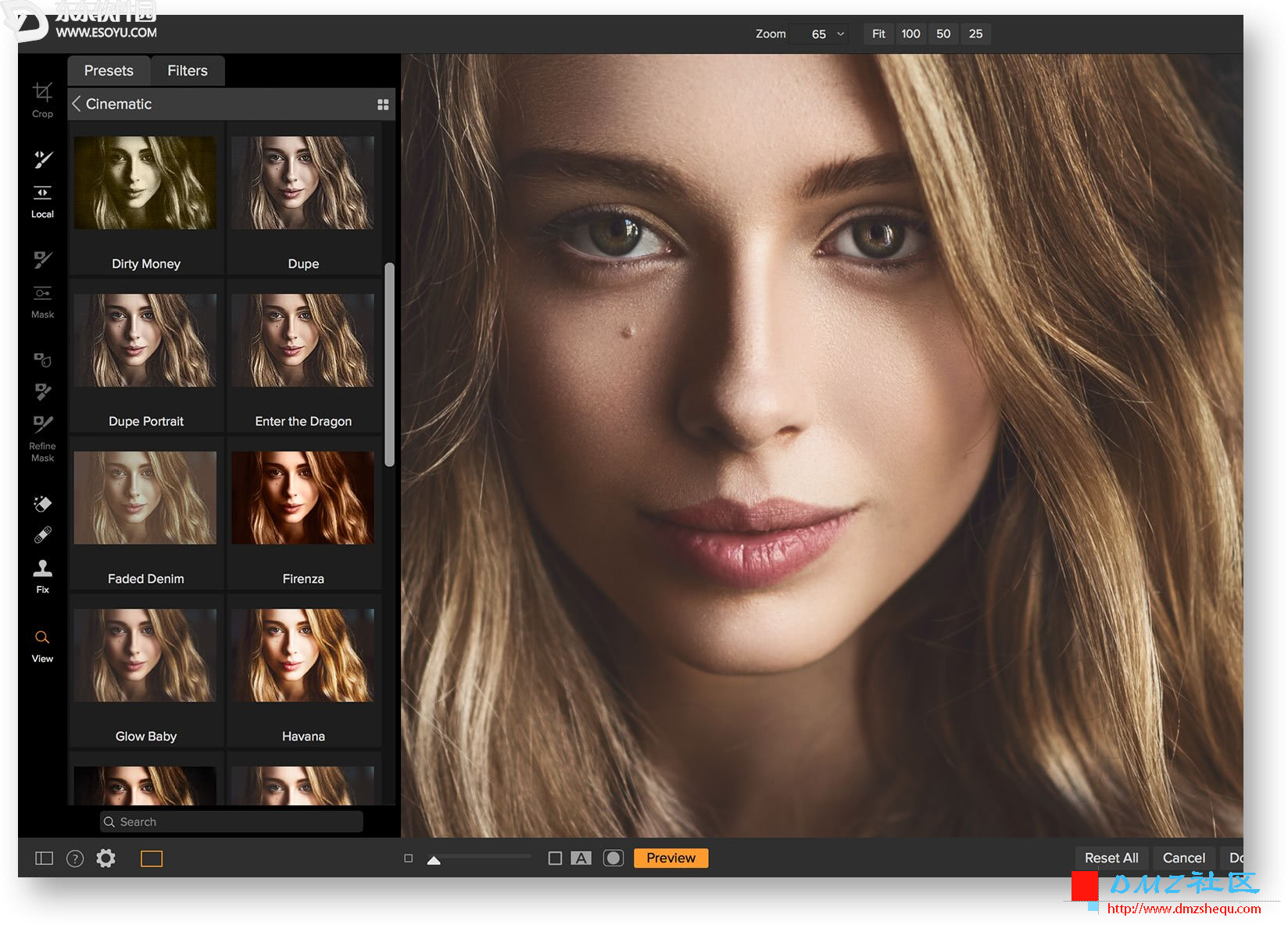Viewport: 1288px width, 925px height.
Task: Switch to the Filters tab
Action: [188, 70]
